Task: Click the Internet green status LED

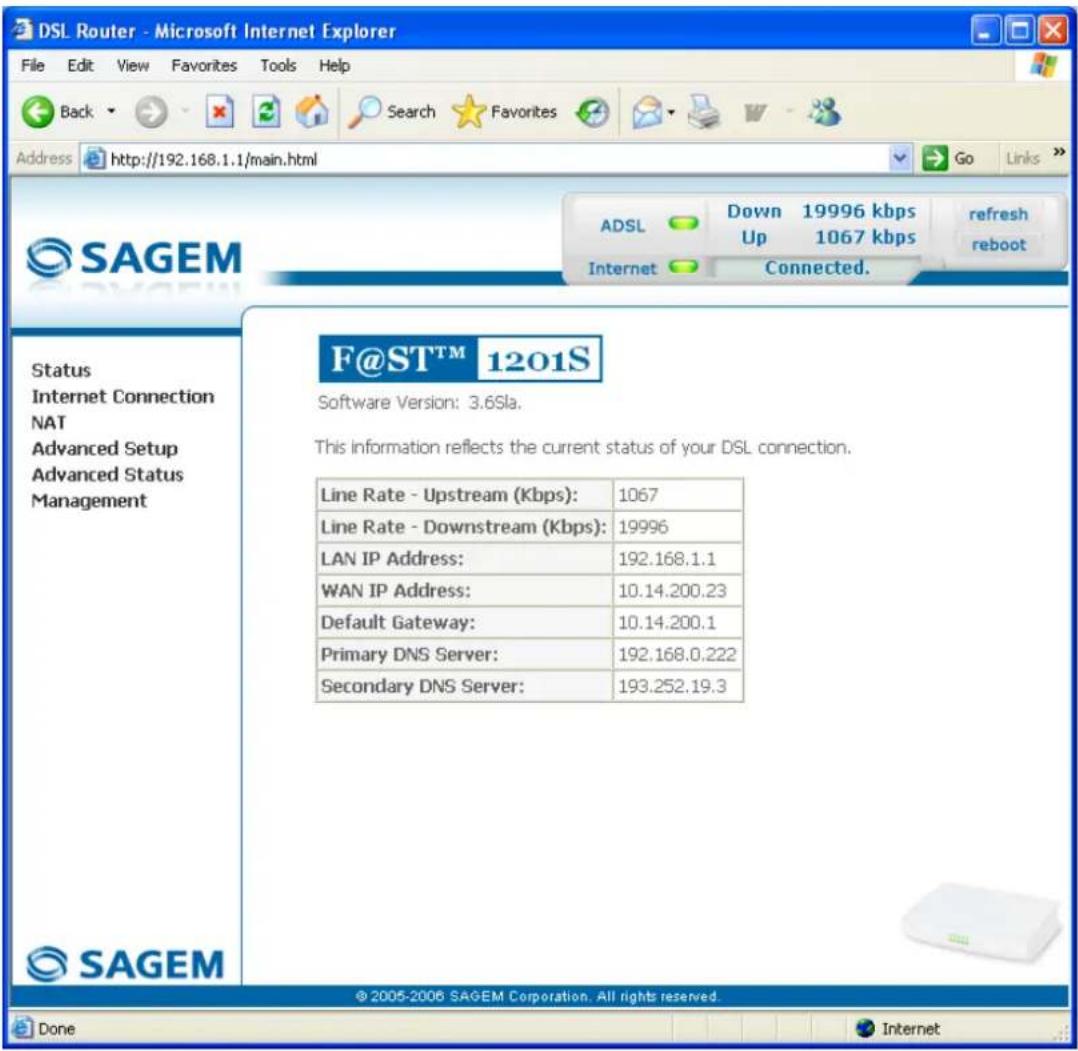Action: pyautogui.click(x=683, y=267)
